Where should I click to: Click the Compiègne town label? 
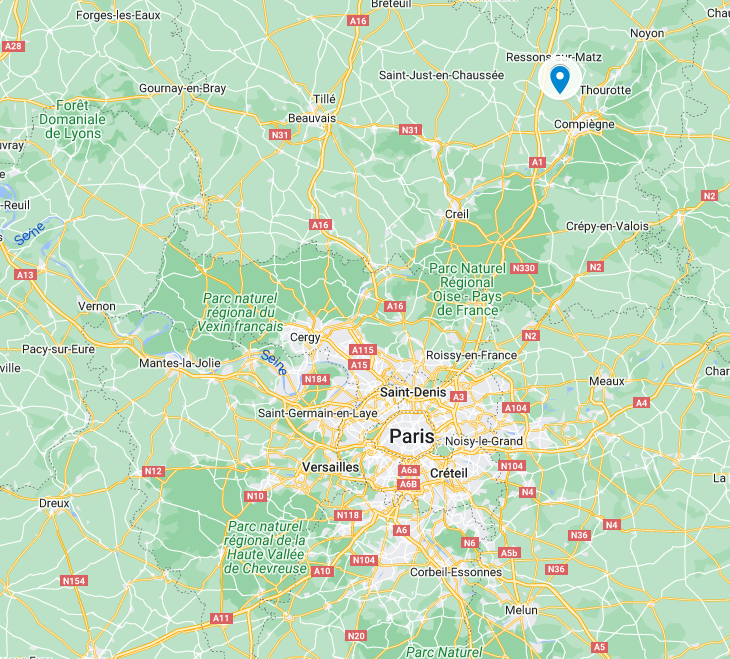pyautogui.click(x=584, y=124)
